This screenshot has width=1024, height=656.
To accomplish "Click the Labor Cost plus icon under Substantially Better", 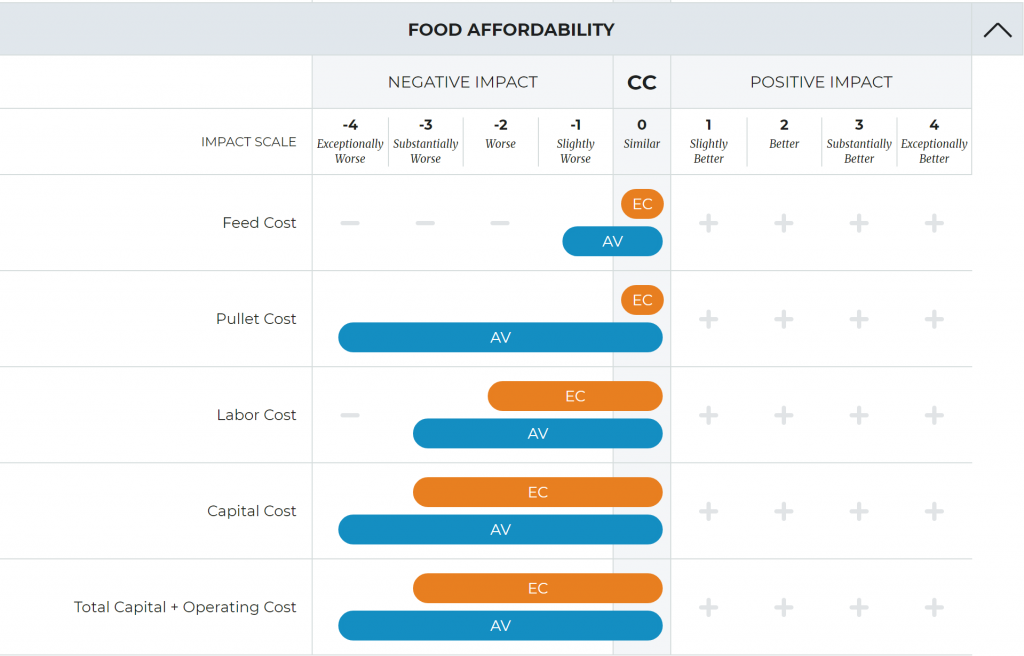I will 859,415.
